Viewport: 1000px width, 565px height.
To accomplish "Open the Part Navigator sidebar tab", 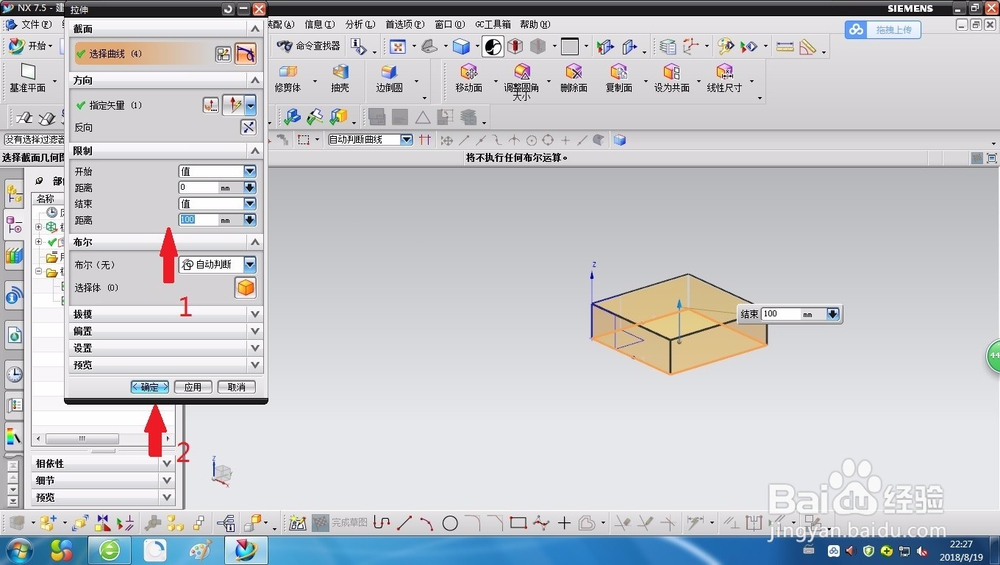I will pos(14,225).
